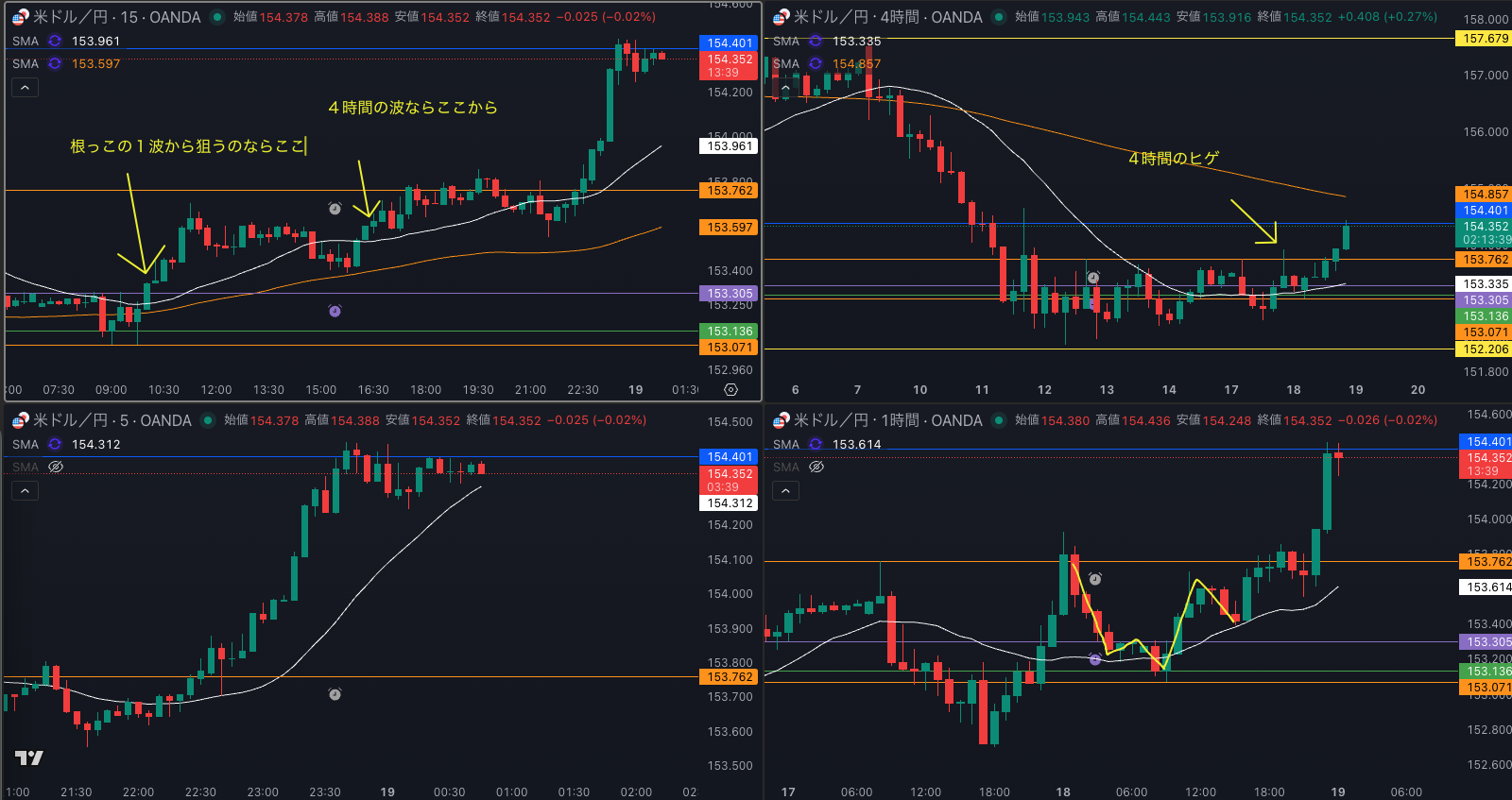The image size is (1512, 800).
Task: Click the market status dot on 1-hour chart
Action: click(x=999, y=420)
